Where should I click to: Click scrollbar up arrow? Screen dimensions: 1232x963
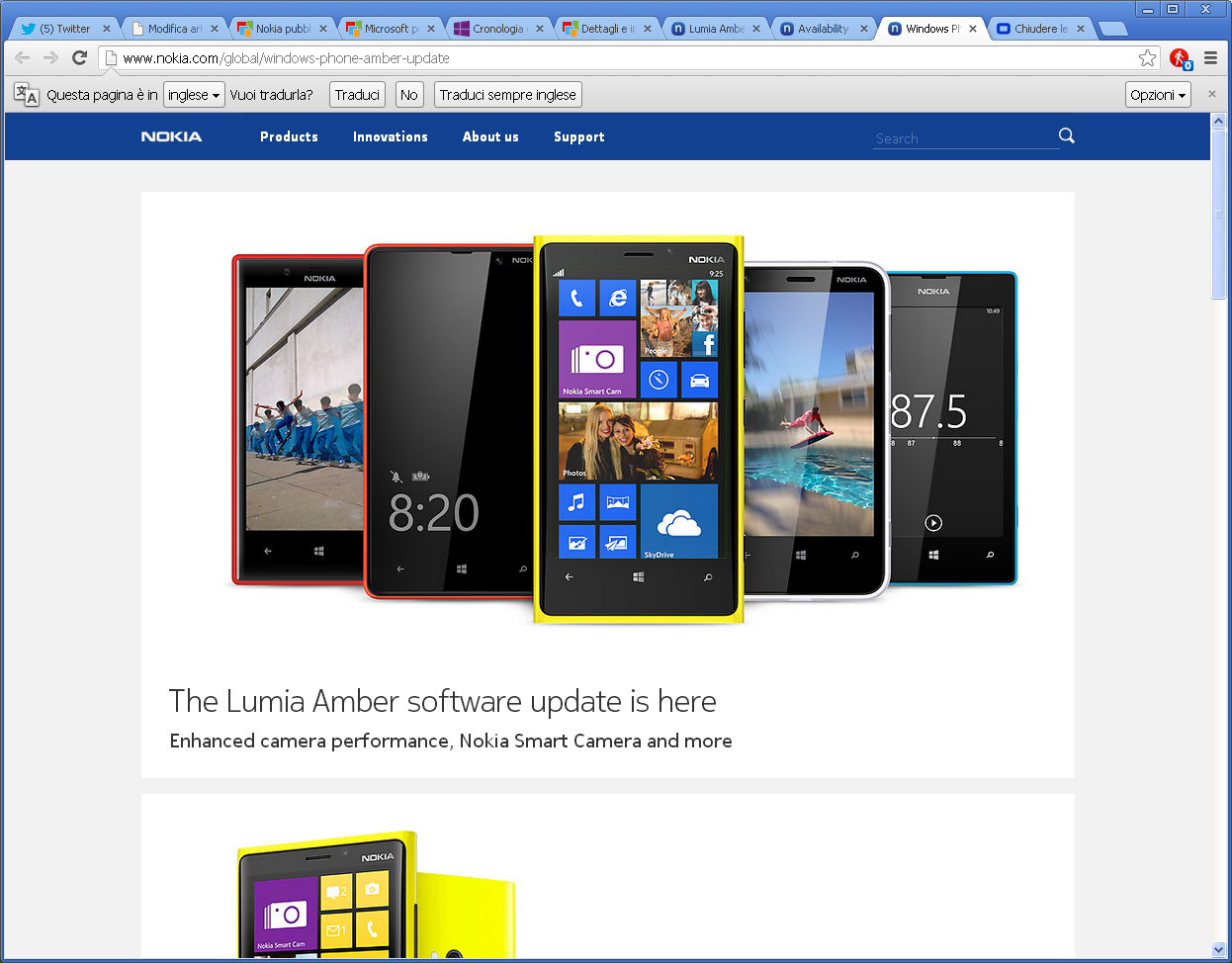click(x=1218, y=121)
